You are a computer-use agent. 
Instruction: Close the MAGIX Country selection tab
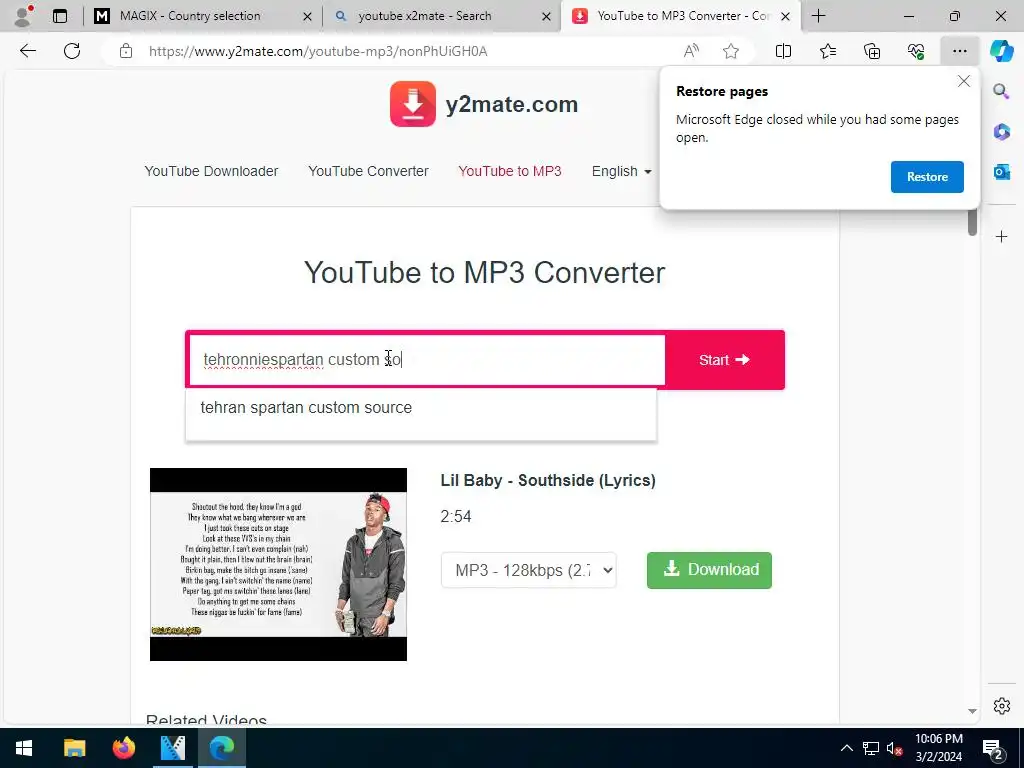(x=307, y=16)
